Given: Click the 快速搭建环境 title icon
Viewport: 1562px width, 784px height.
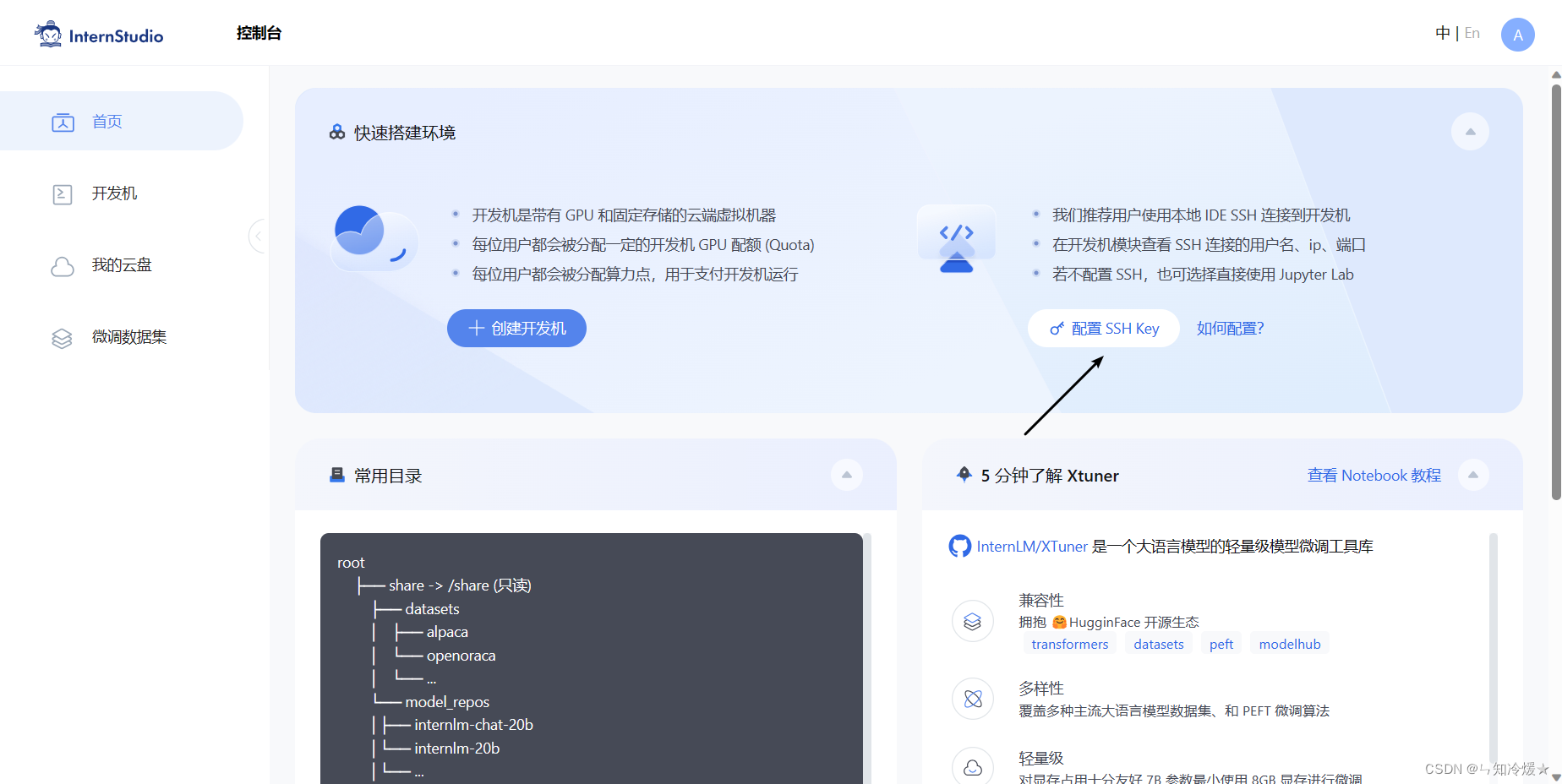Looking at the screenshot, I should [337, 133].
